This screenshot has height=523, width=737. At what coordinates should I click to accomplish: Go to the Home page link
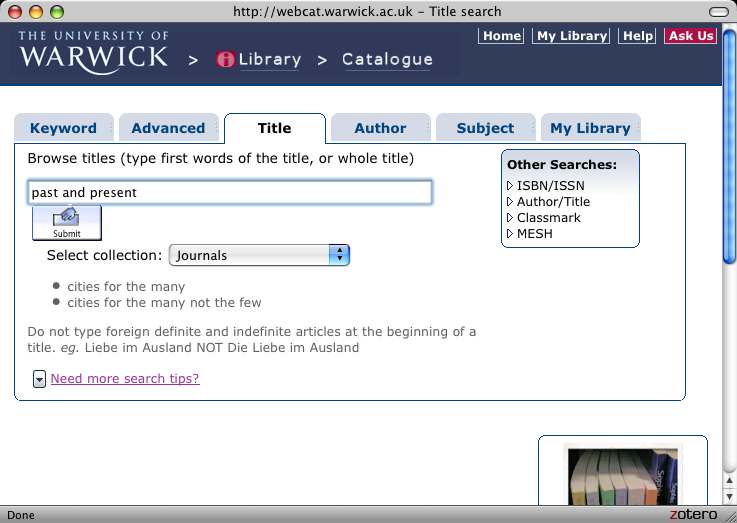click(x=501, y=36)
